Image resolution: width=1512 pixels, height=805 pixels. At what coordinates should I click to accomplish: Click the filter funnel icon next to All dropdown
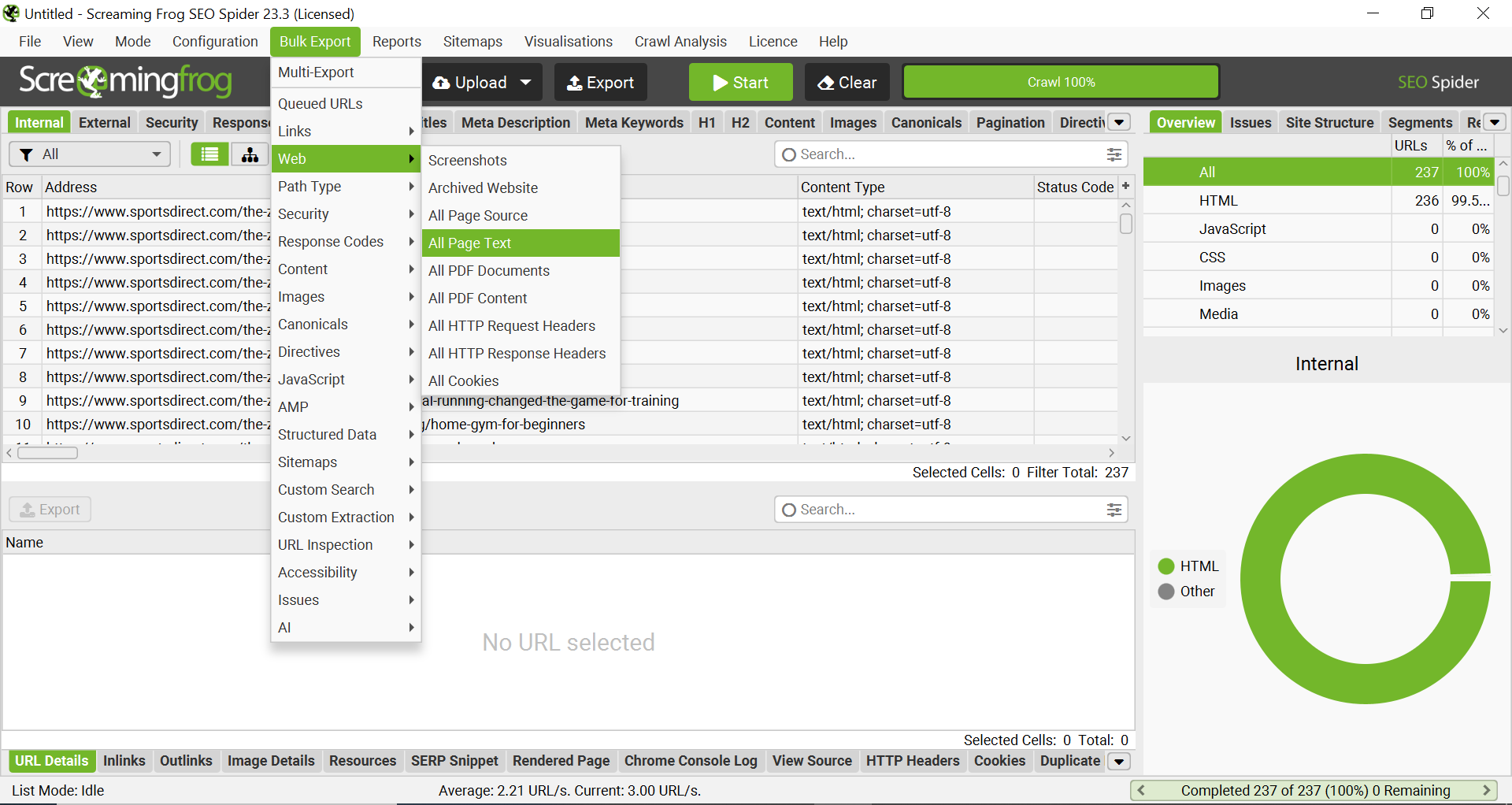click(x=26, y=154)
